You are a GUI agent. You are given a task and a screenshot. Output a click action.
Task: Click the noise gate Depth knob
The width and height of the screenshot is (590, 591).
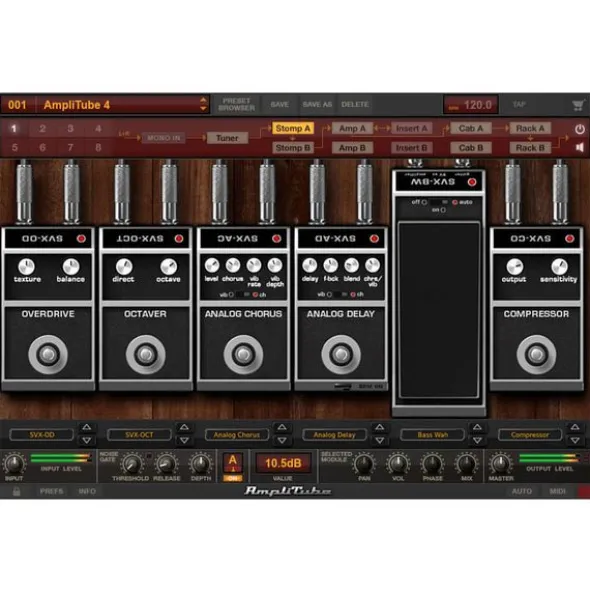201,464
